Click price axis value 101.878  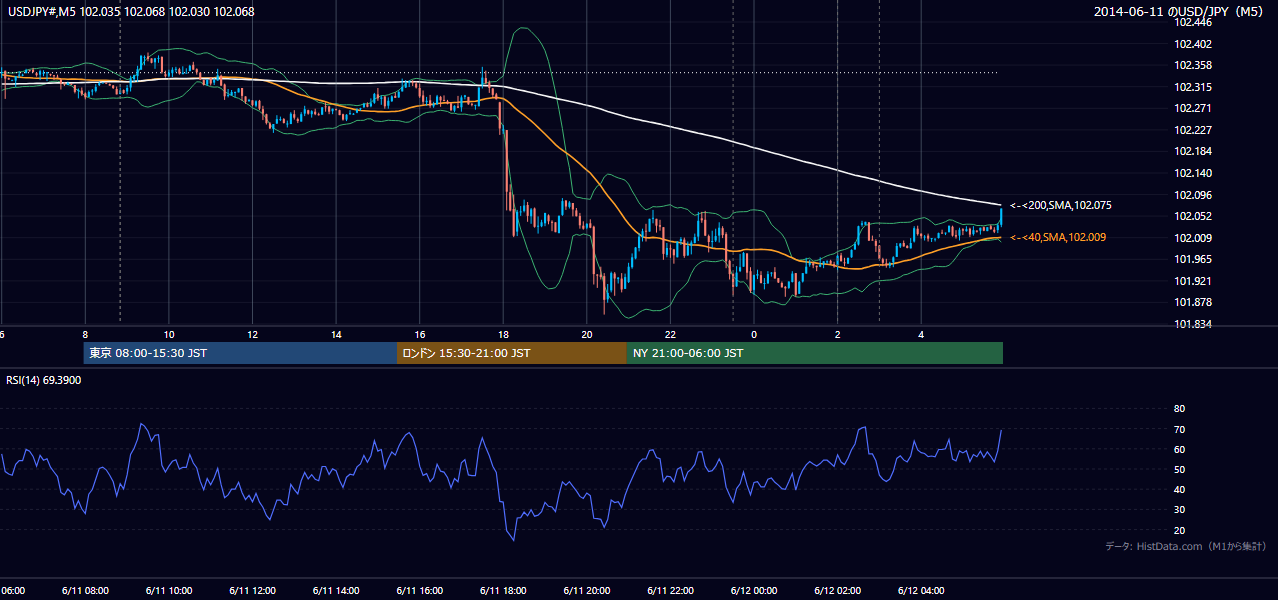coord(1193,302)
